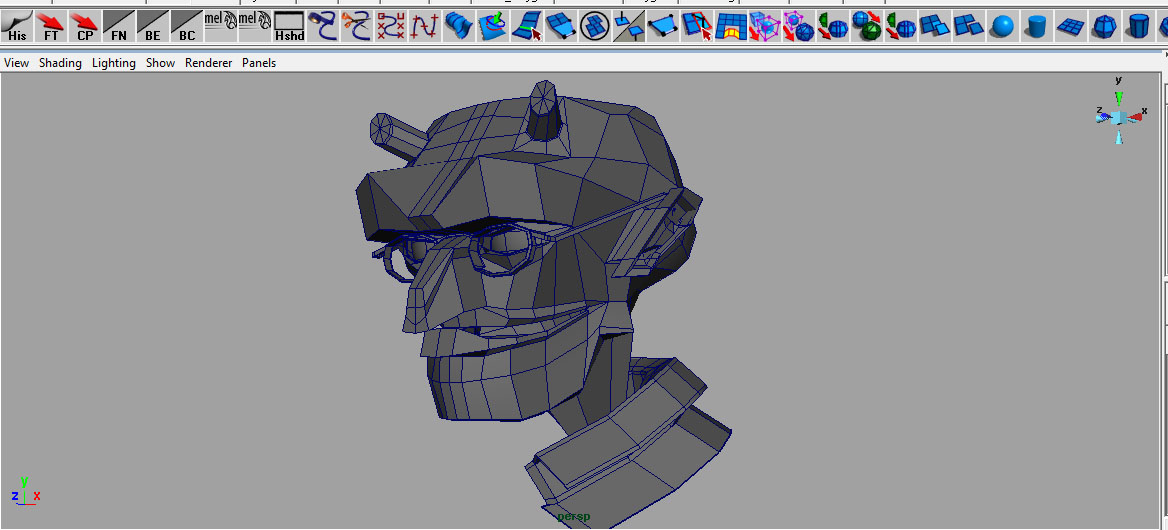Click the blue polygon planes shelf icon
Viewport: 1168px width, 530px height.
click(x=560, y=26)
